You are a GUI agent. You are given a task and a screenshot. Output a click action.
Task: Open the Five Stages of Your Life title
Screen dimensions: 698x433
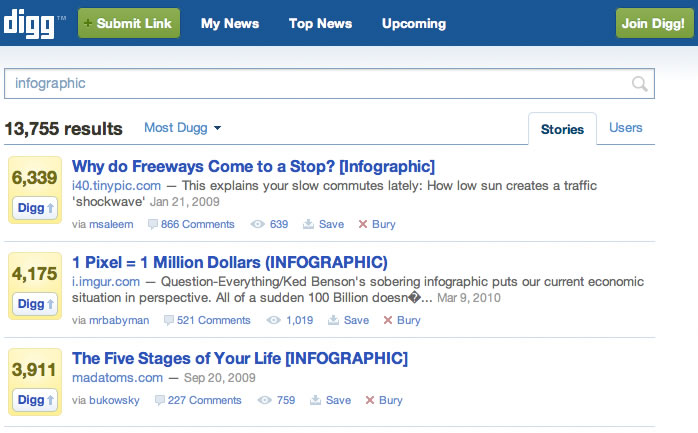click(240, 358)
